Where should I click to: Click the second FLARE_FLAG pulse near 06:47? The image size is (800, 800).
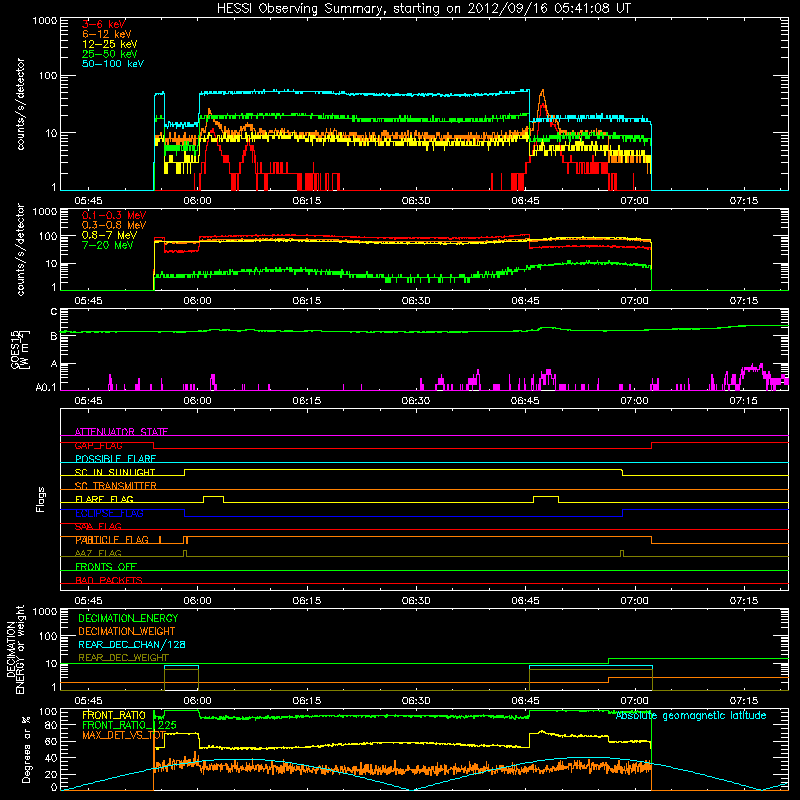tap(545, 498)
